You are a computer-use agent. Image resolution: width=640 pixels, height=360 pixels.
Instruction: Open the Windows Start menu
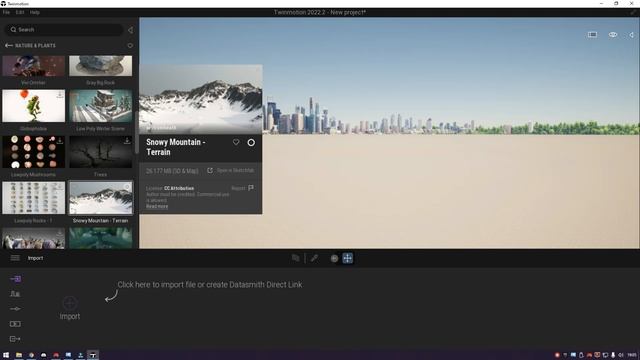click(x=6, y=355)
